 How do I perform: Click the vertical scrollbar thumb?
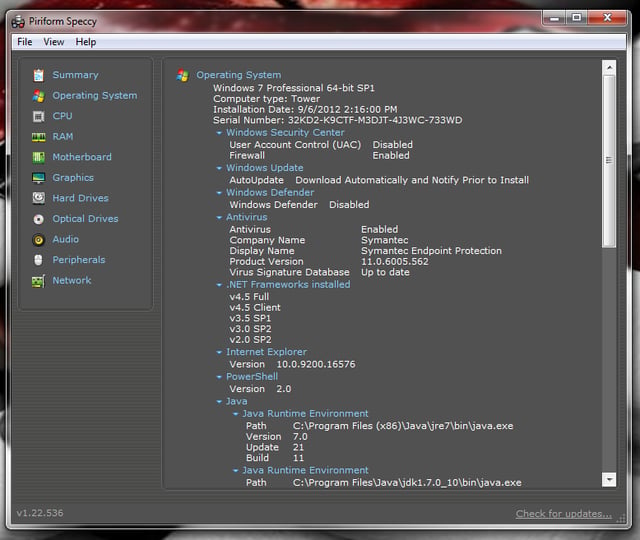[609, 161]
